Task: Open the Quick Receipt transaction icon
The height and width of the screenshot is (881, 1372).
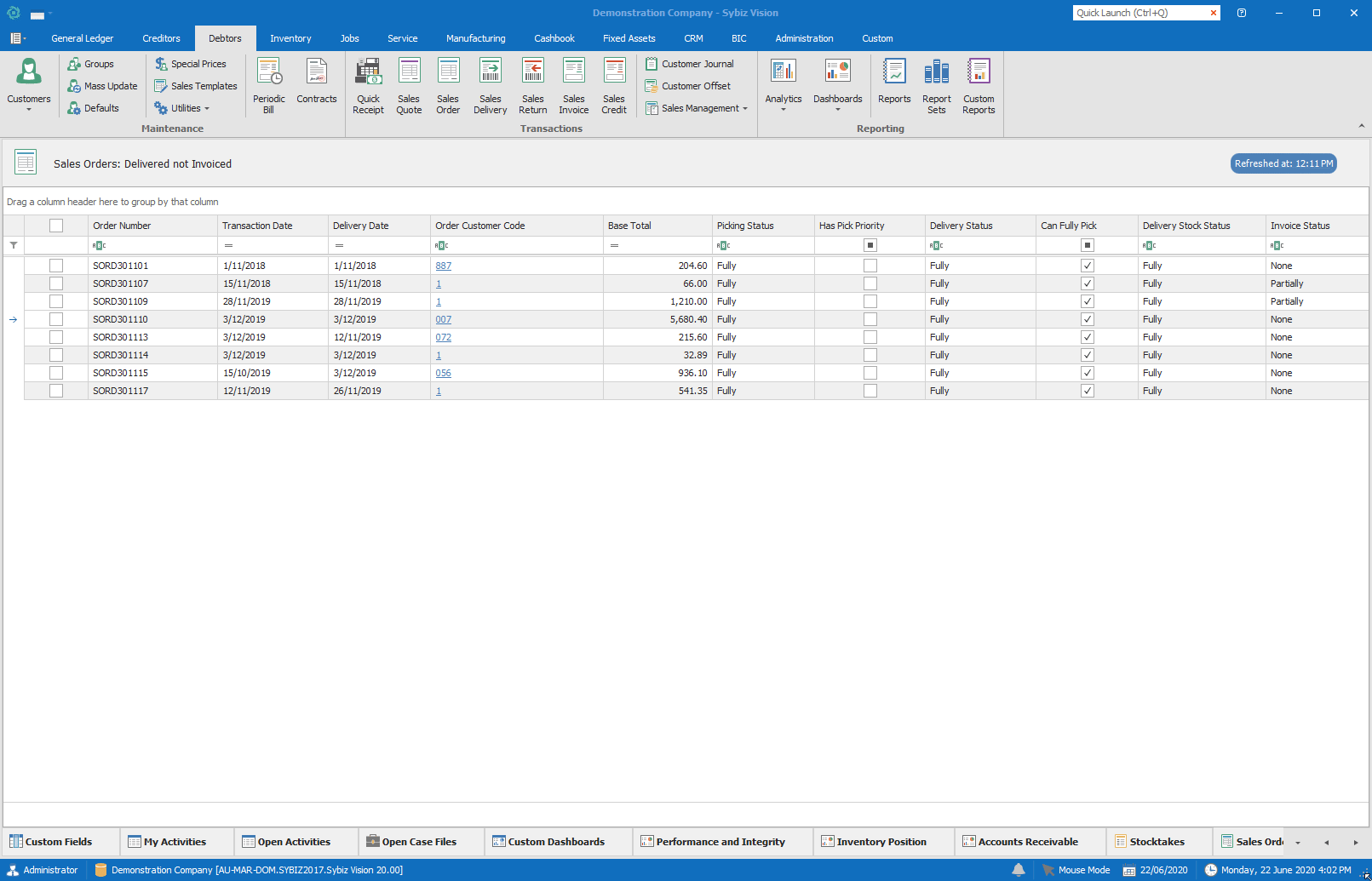Action: [368, 85]
